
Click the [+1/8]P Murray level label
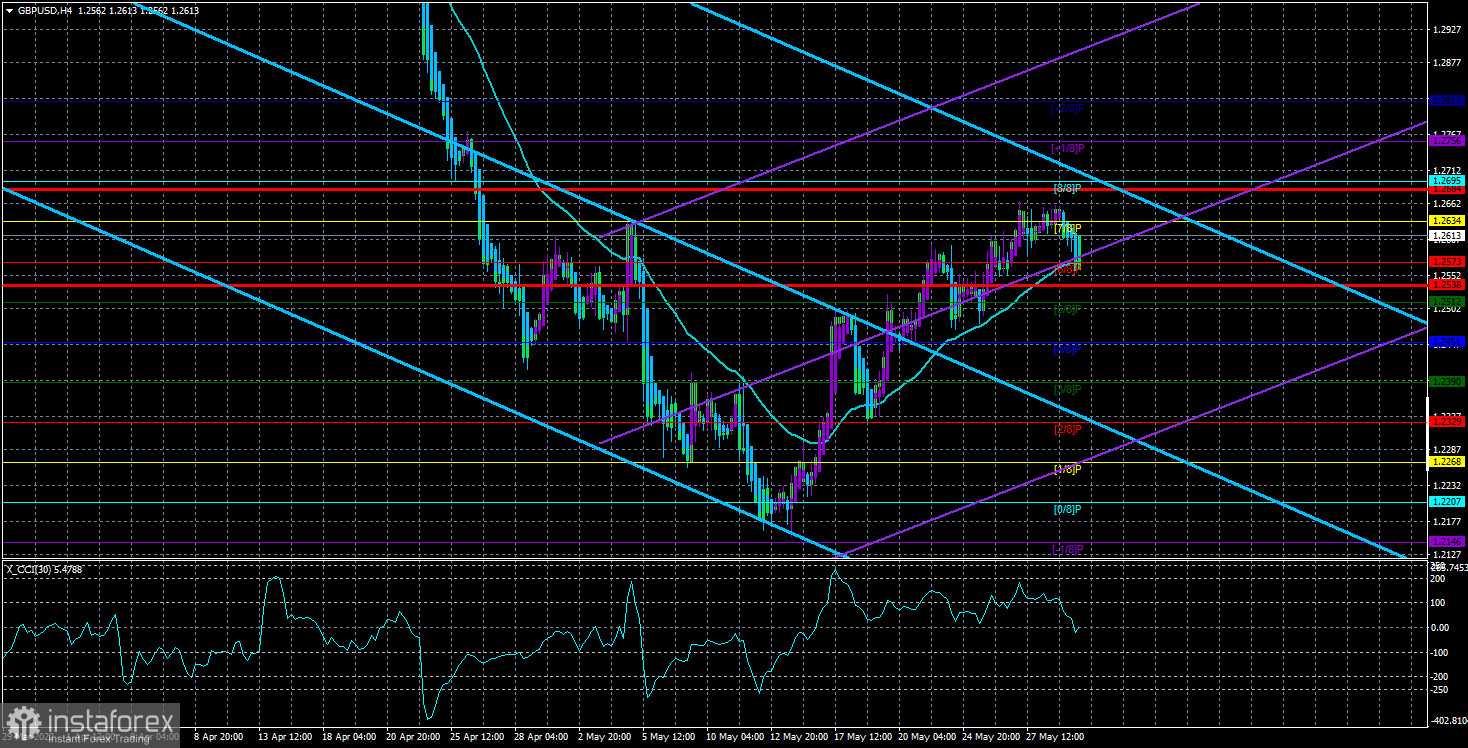[1068, 148]
